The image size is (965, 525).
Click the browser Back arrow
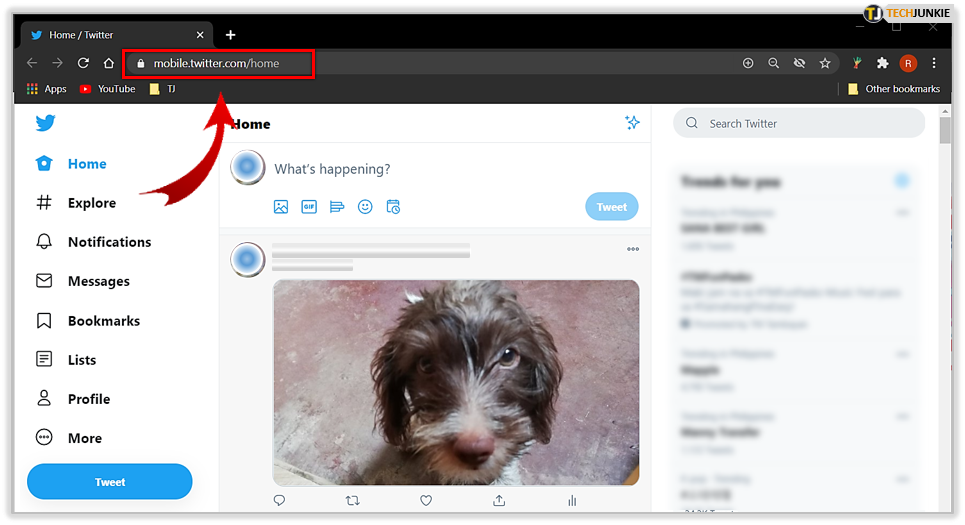click(32, 63)
